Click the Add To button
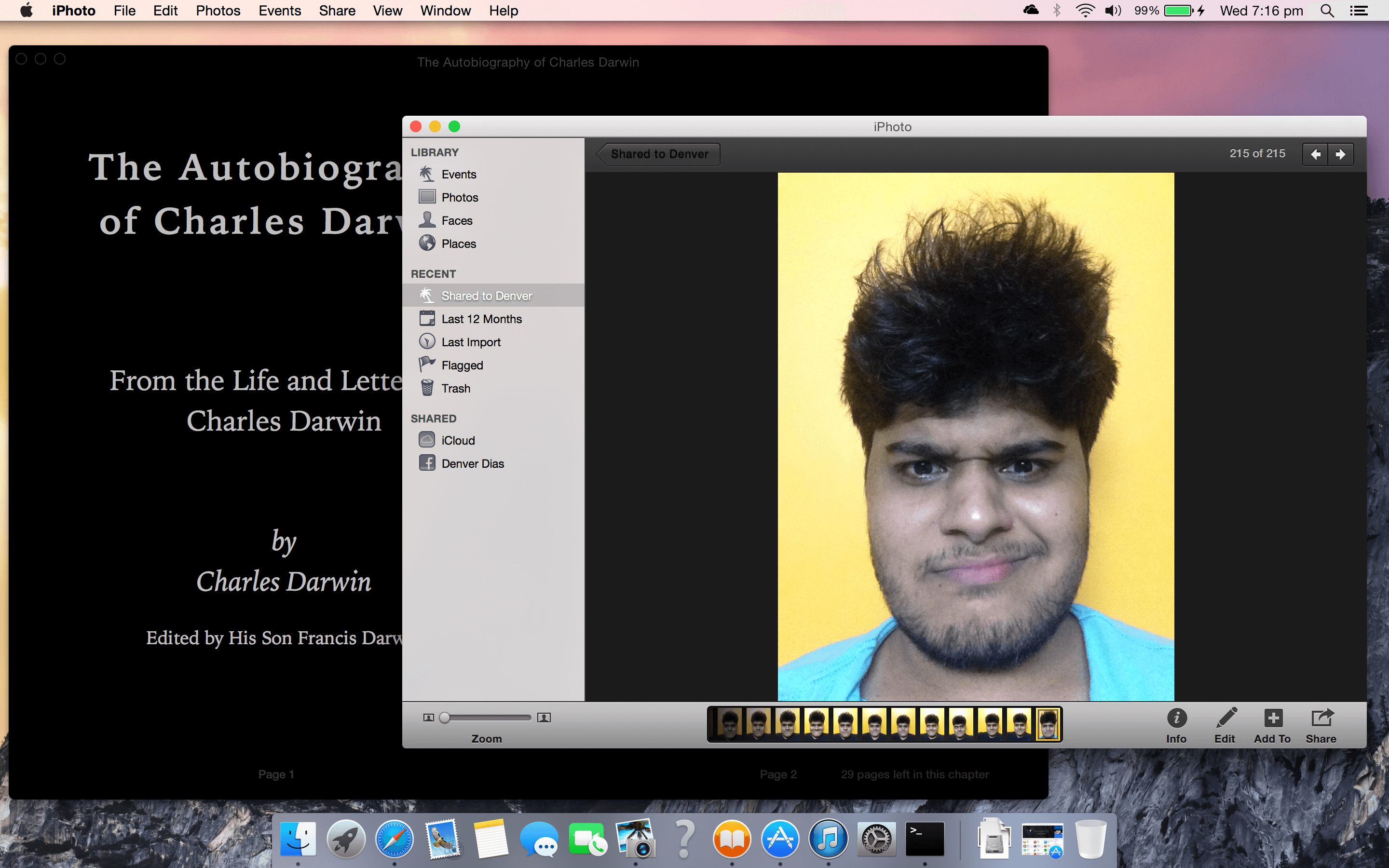1389x868 pixels. coord(1272,725)
